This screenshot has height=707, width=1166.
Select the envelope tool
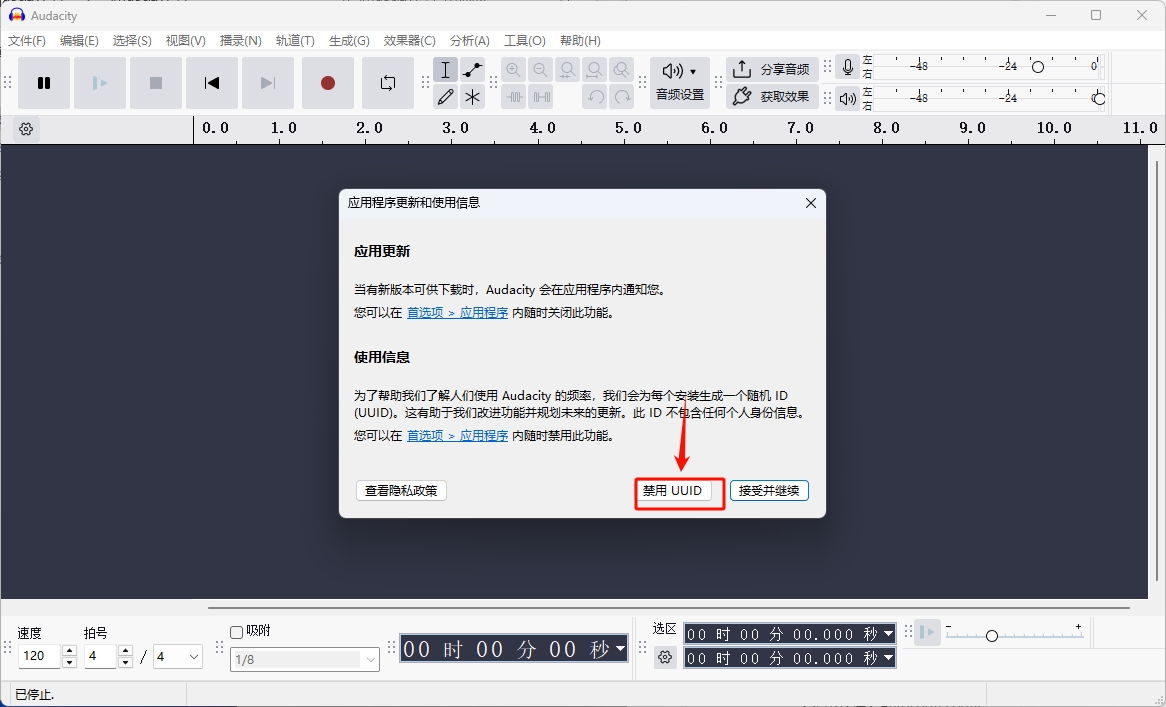(471, 69)
